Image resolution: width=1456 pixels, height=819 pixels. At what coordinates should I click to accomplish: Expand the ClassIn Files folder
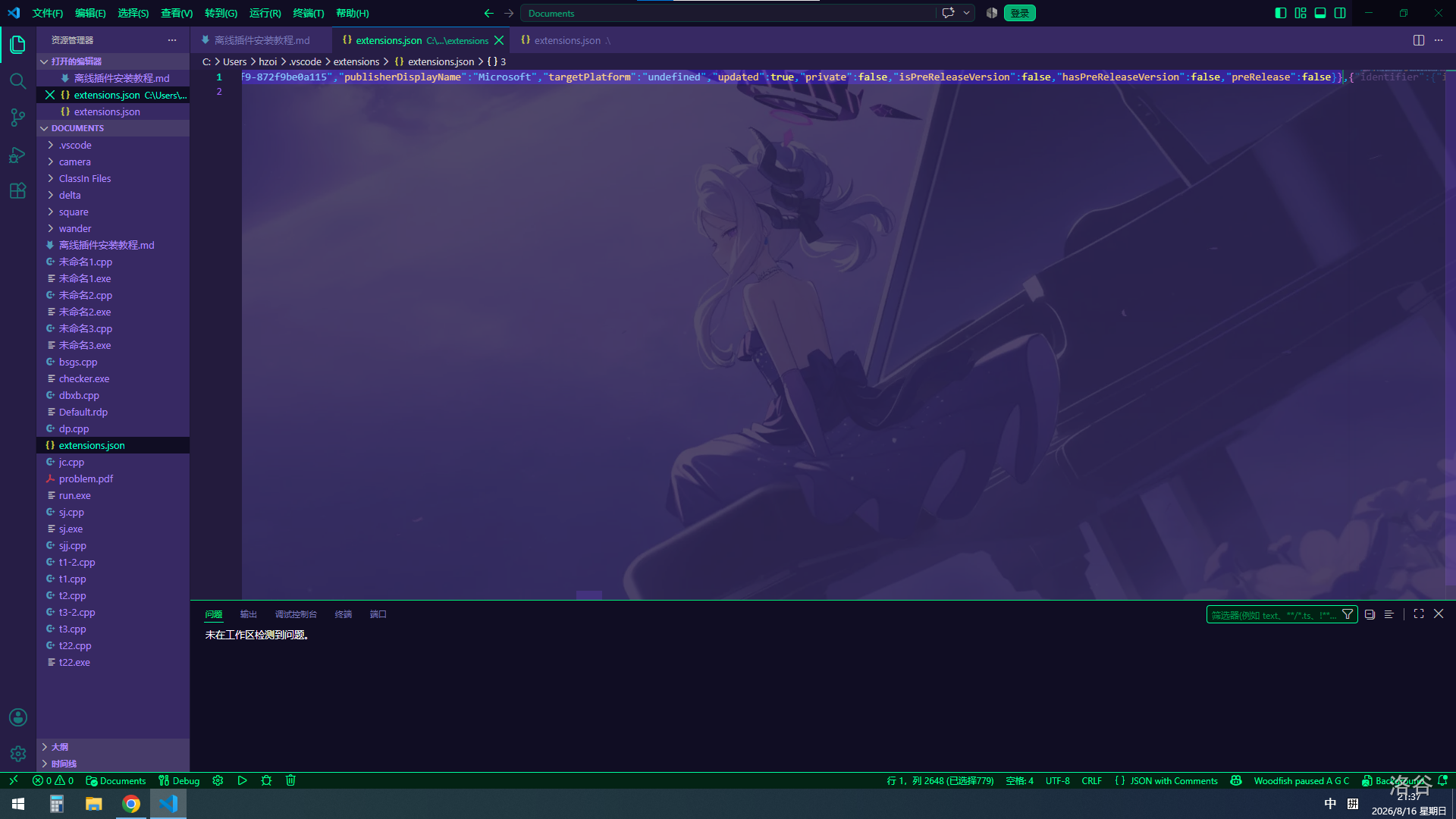pos(113,178)
